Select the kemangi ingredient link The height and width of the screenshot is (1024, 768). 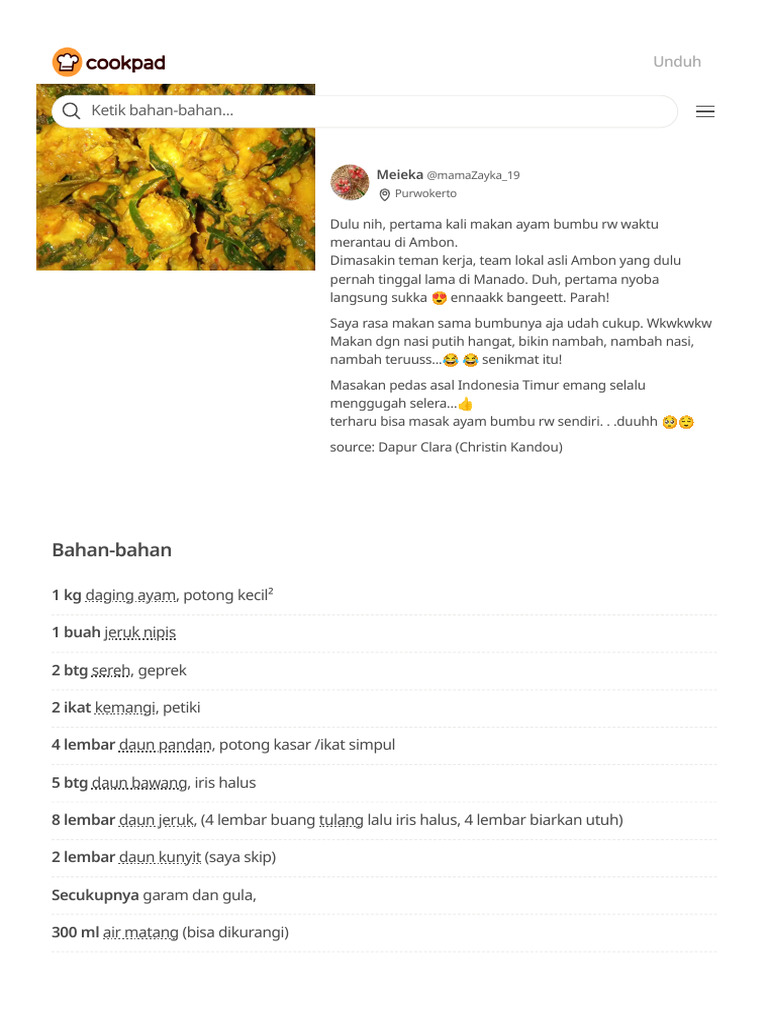[125, 707]
